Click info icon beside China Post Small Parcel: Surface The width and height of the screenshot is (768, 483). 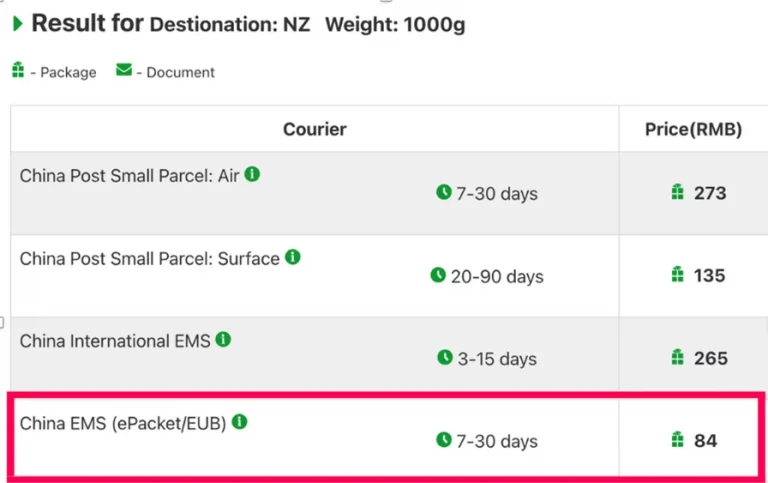coord(293,257)
